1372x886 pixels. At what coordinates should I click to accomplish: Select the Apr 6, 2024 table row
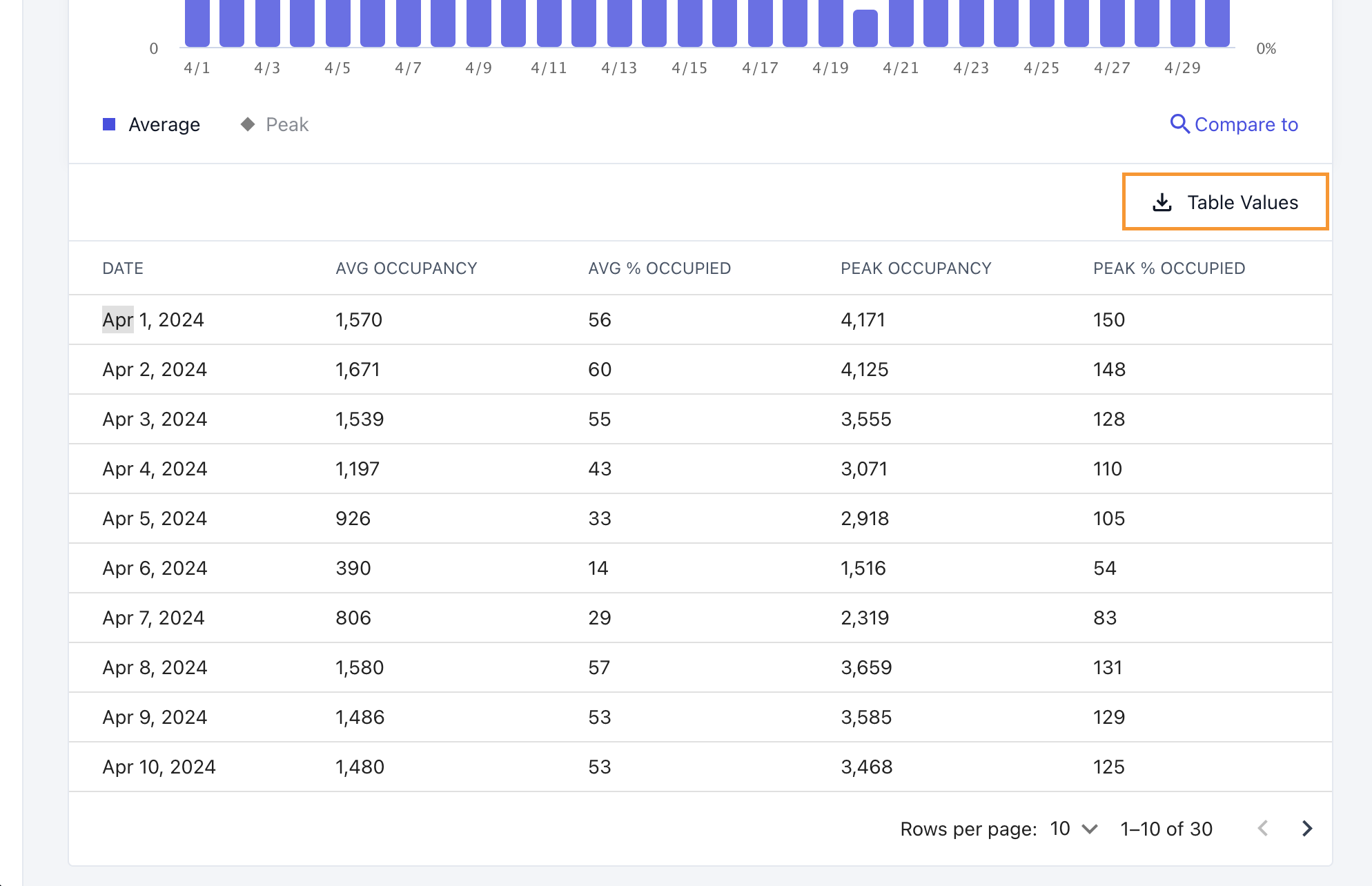pos(155,568)
